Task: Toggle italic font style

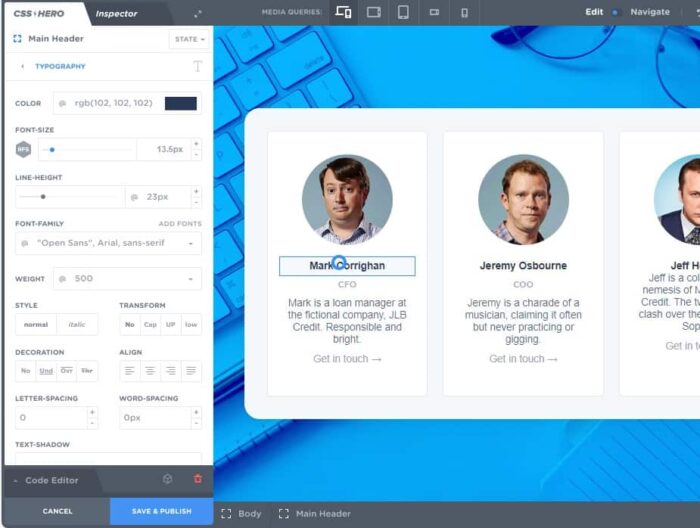Action: click(77, 324)
